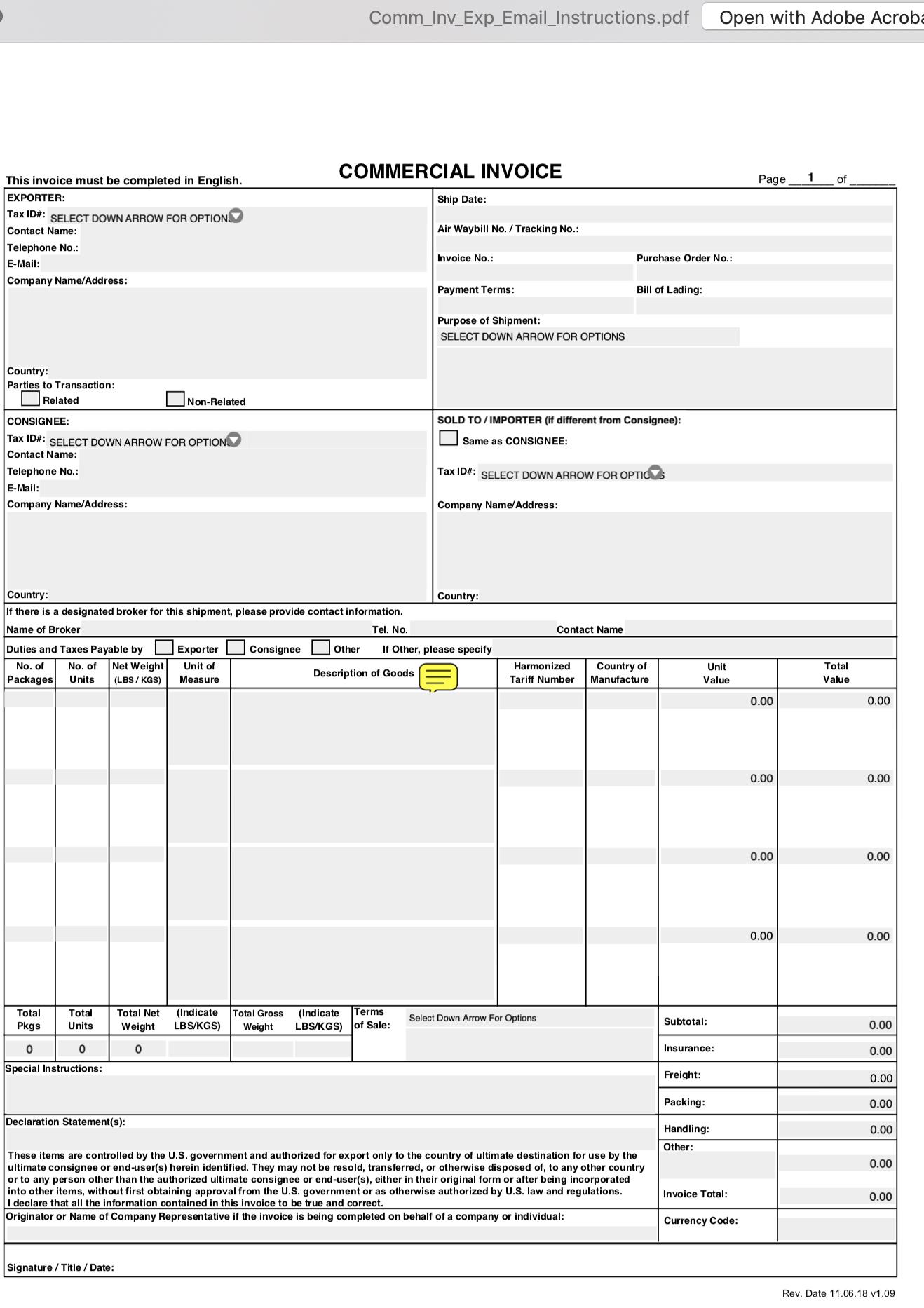Click Consignee Company Name/Address box

[217, 557]
